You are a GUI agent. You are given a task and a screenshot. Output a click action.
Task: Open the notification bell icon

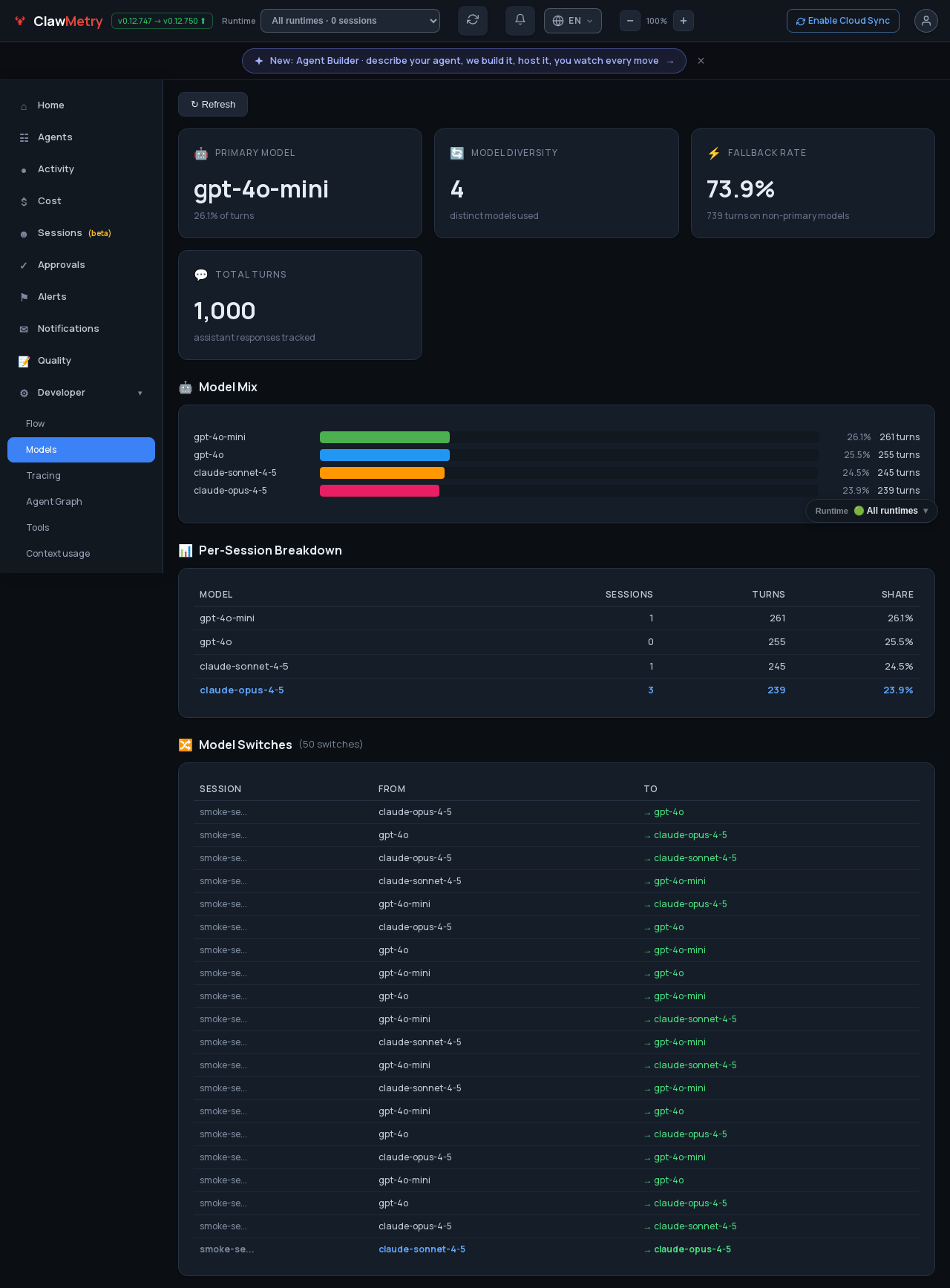520,20
